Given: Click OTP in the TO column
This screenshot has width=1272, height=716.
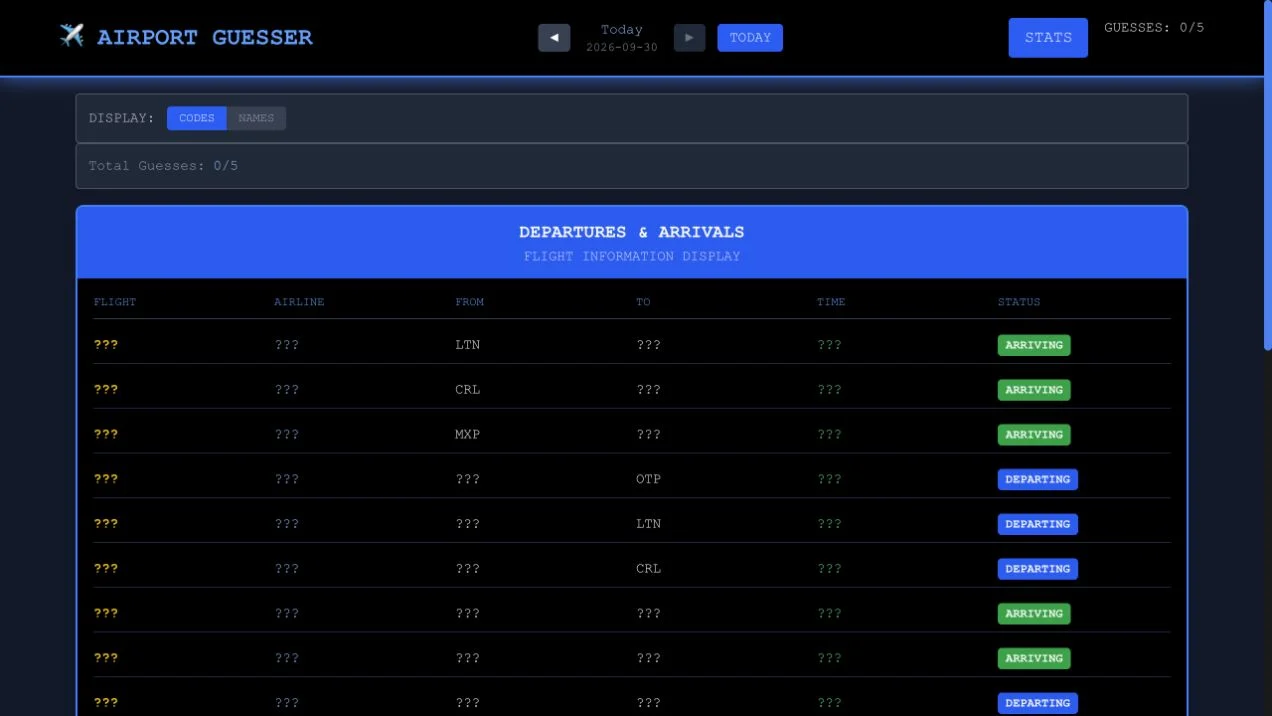Looking at the screenshot, I should coord(649,479).
